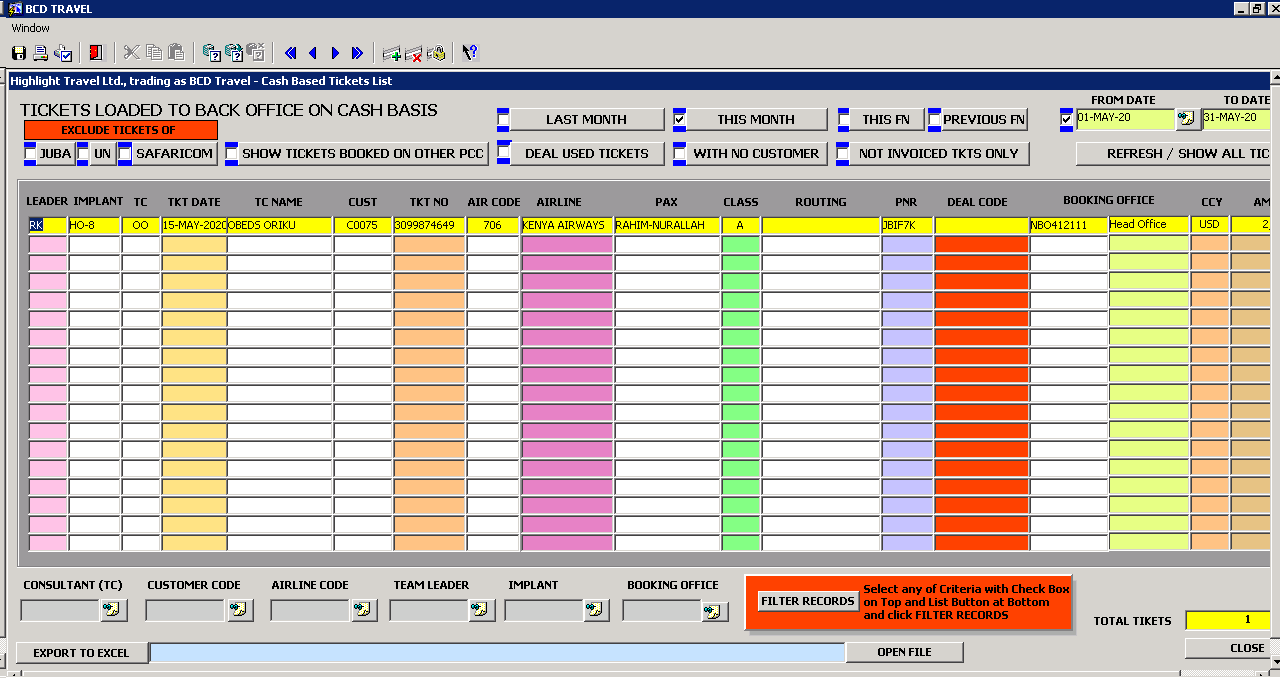Click the OPEN FILE button
Screen dimensions: 1280x678
click(x=904, y=653)
